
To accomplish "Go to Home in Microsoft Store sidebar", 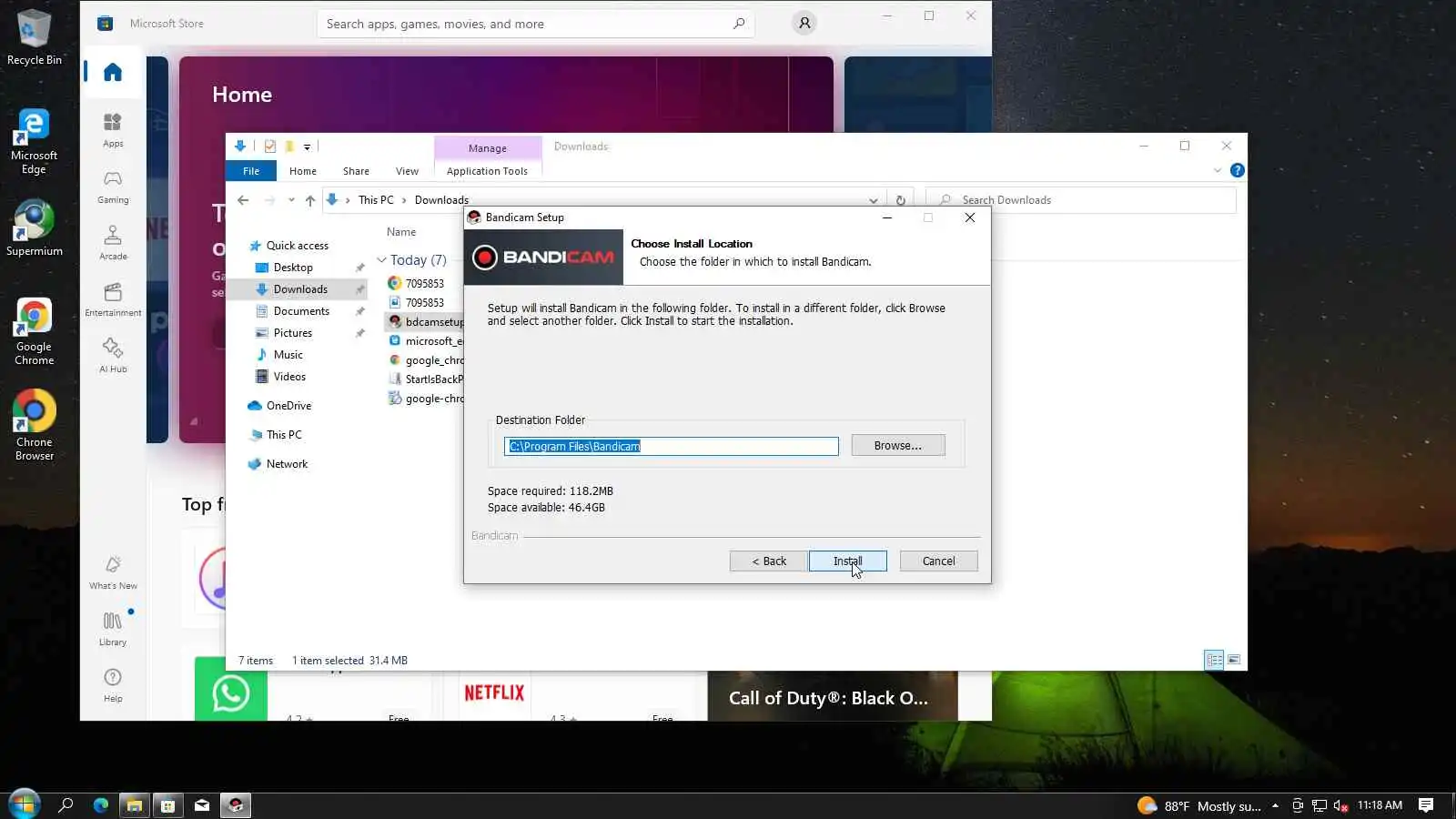I will coord(113,72).
